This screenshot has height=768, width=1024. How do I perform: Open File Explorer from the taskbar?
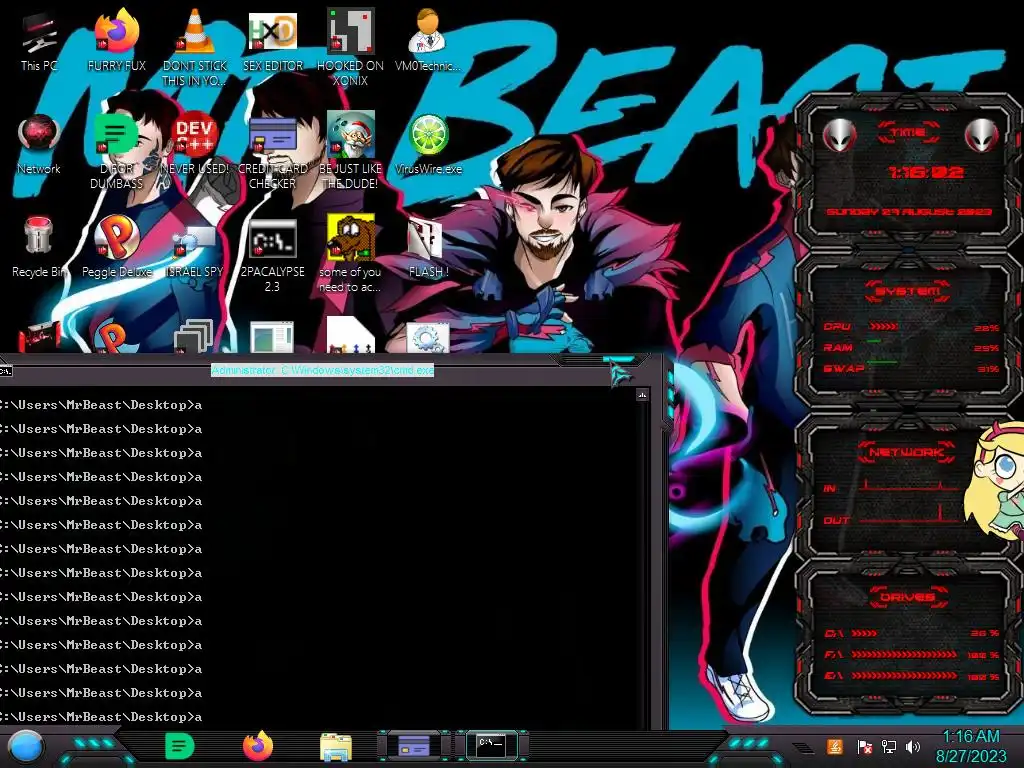pyautogui.click(x=336, y=746)
